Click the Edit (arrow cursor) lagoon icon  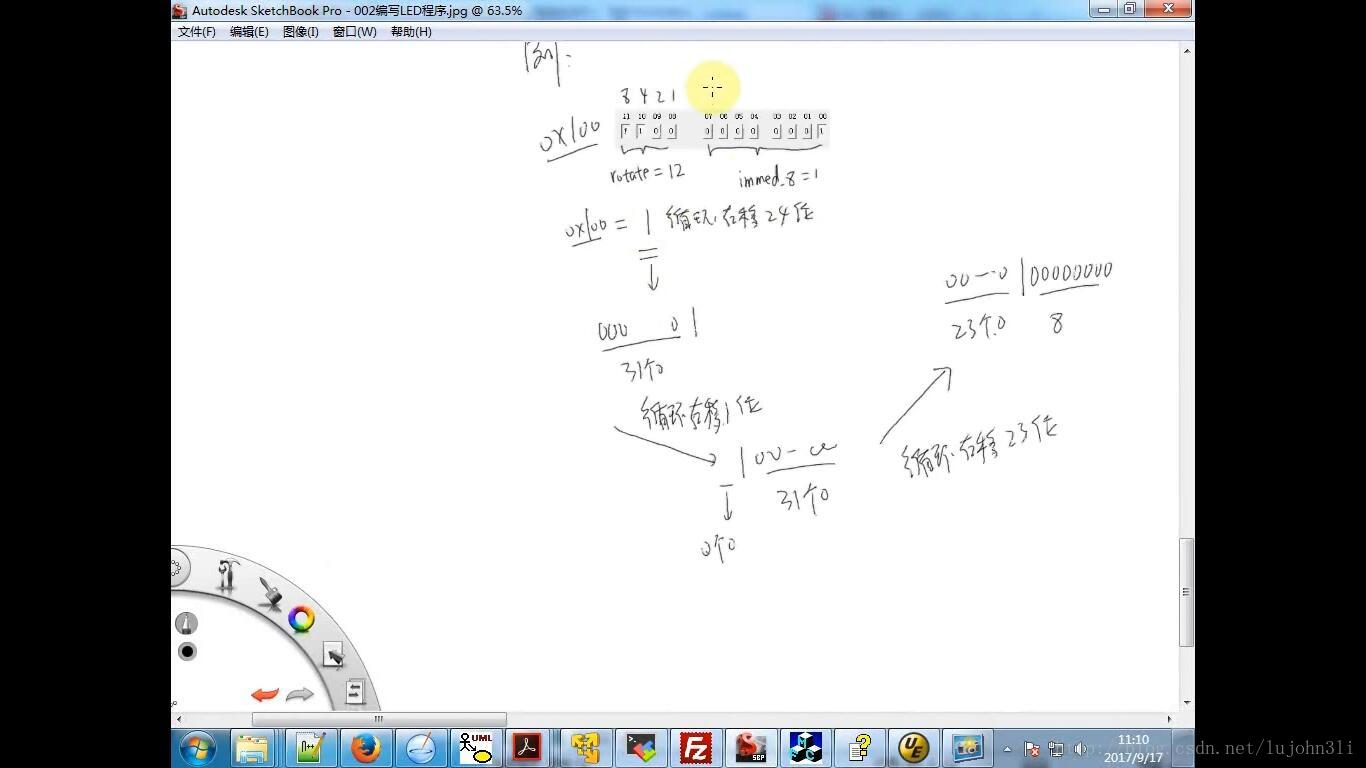(333, 655)
